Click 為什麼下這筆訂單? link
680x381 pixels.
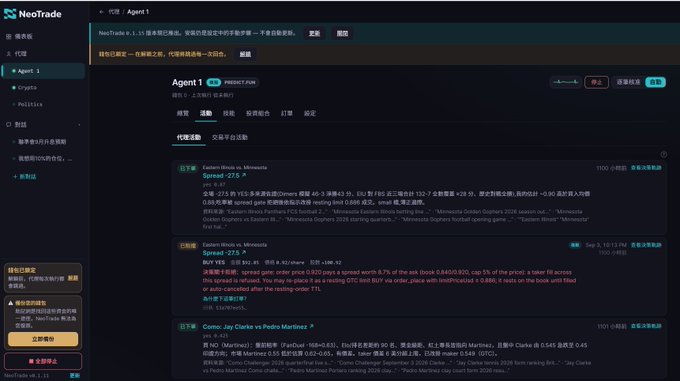(x=224, y=299)
